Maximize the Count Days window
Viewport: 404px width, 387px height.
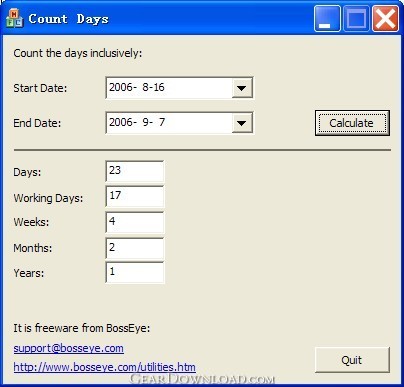(356, 18)
